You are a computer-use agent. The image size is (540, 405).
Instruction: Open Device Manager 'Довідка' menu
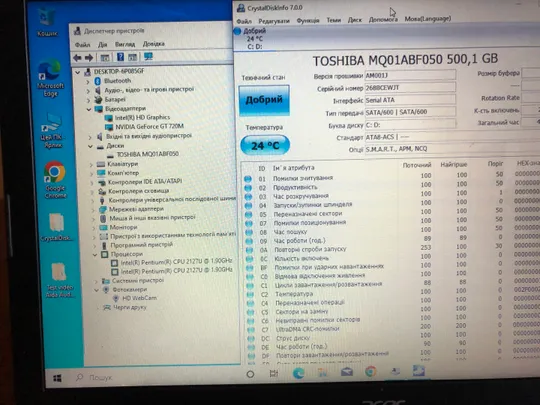pos(154,44)
